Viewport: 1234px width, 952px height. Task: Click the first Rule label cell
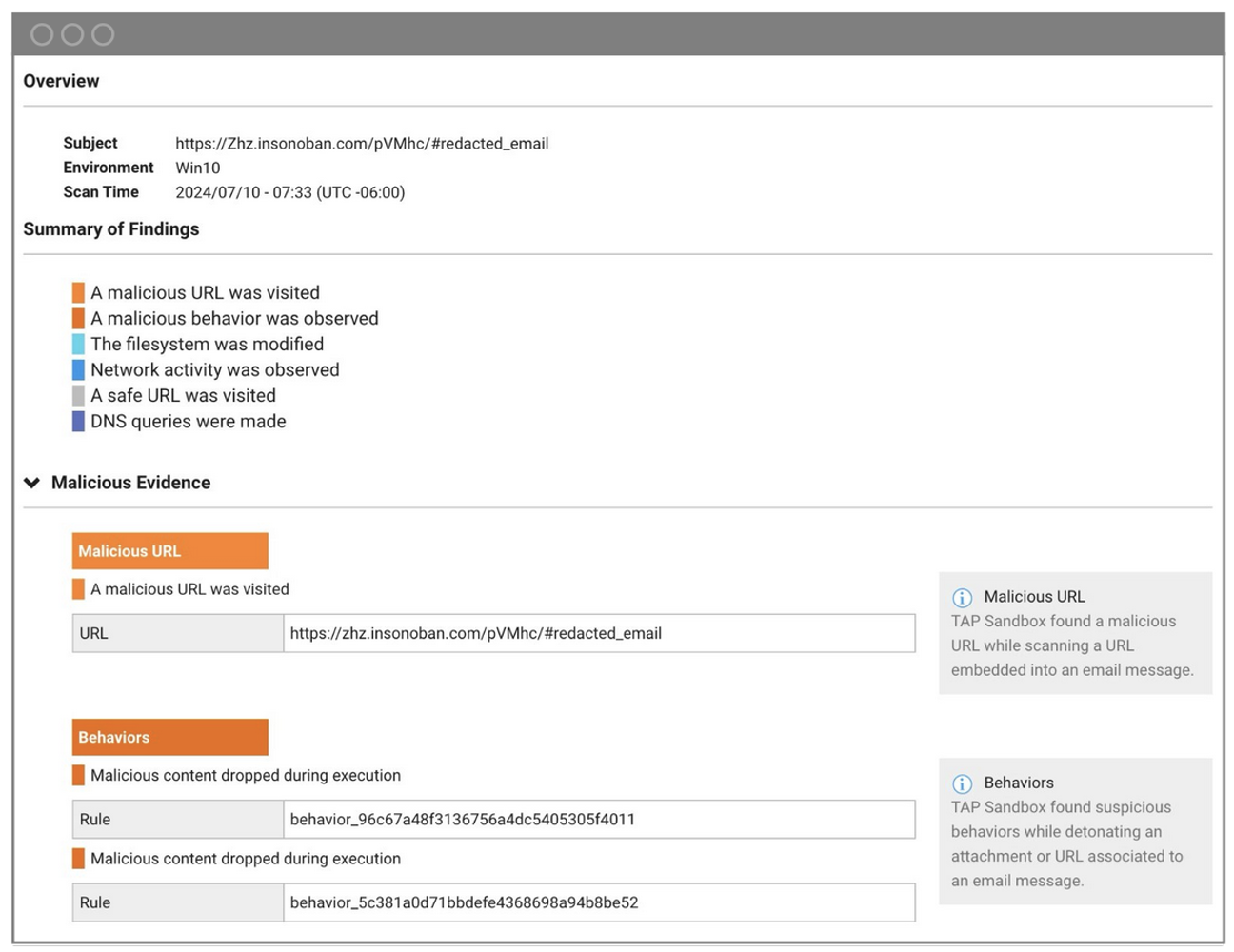[178, 819]
